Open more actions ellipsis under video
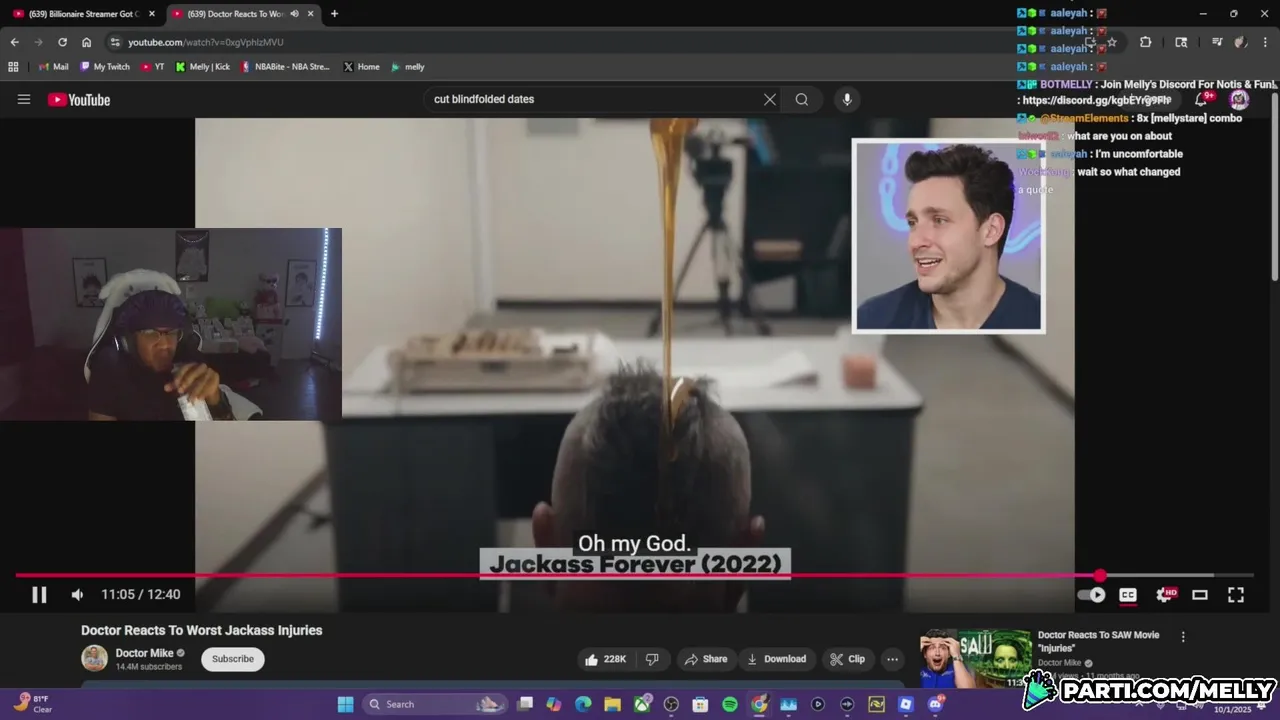 (x=892, y=659)
